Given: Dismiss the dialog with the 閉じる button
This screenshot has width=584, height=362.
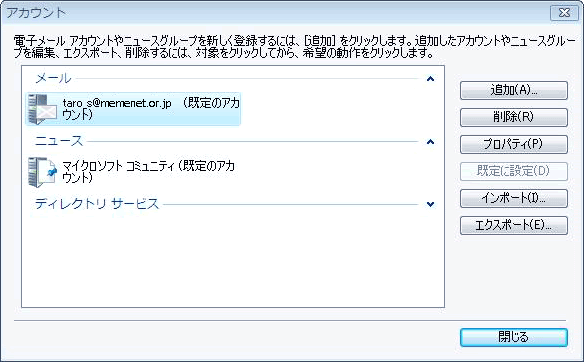Looking at the screenshot, I should [x=514, y=337].
